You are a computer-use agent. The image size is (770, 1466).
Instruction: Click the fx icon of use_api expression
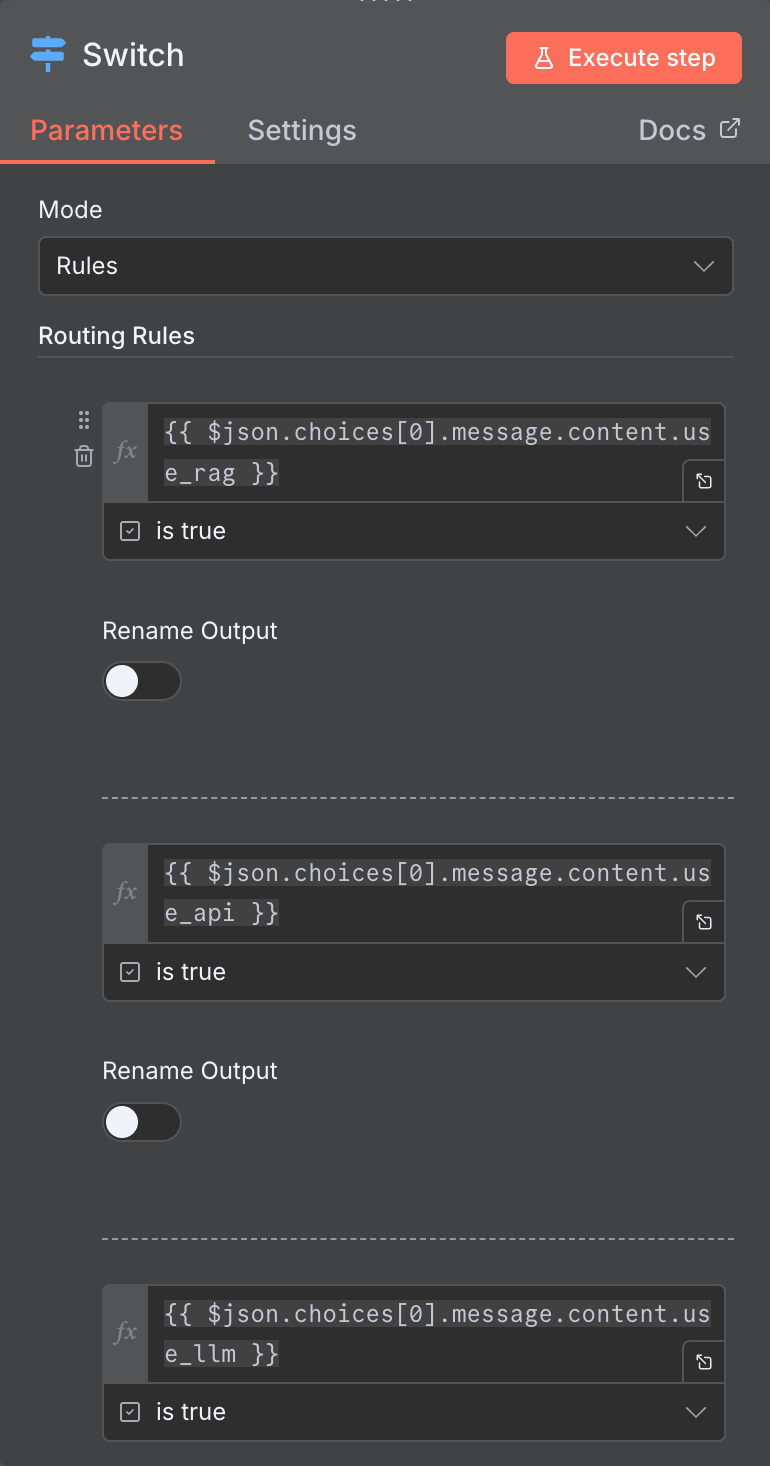click(126, 892)
